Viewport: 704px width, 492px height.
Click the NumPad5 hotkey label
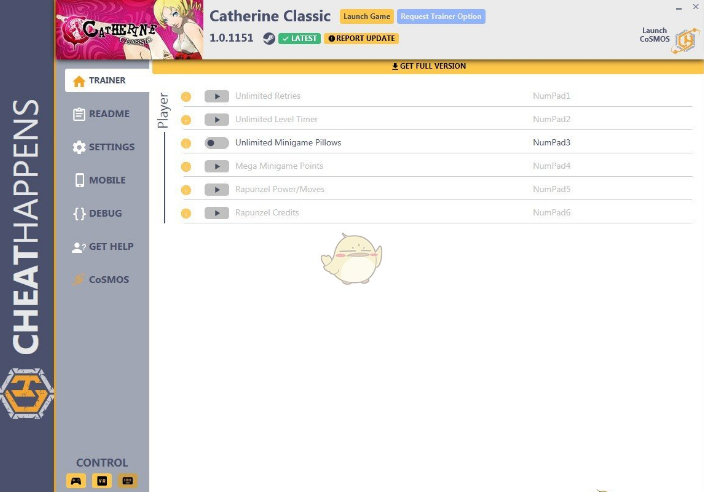tap(551, 189)
